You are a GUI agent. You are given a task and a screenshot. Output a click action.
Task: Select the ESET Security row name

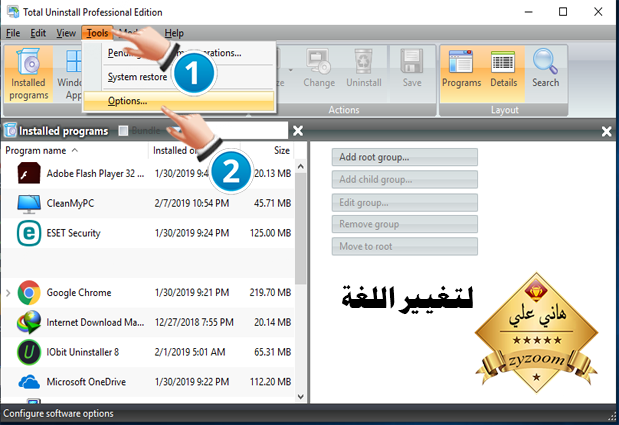click(x=73, y=233)
